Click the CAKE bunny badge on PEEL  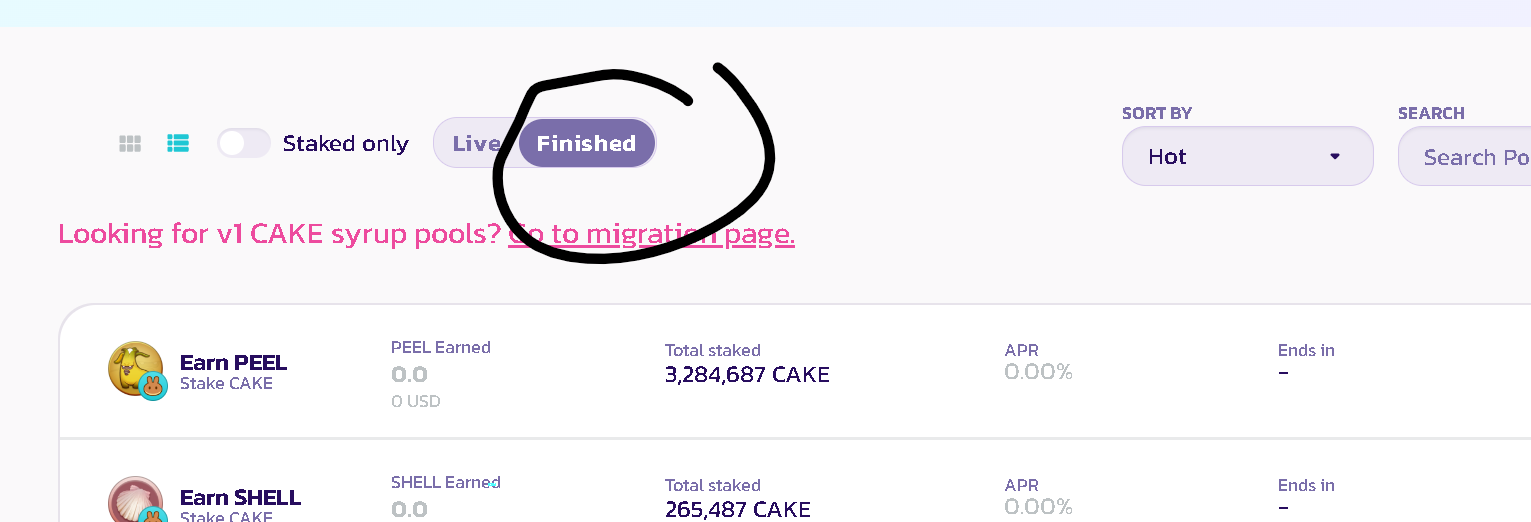click(153, 386)
